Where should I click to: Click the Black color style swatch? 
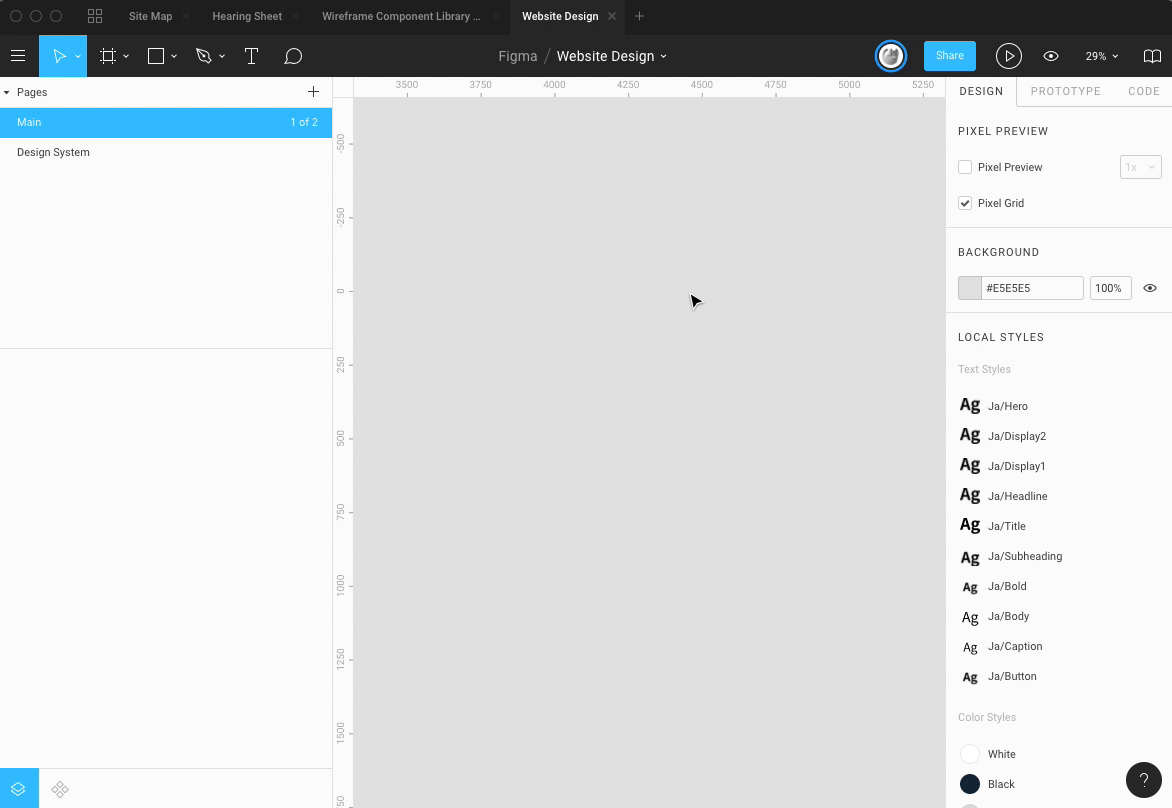click(969, 783)
